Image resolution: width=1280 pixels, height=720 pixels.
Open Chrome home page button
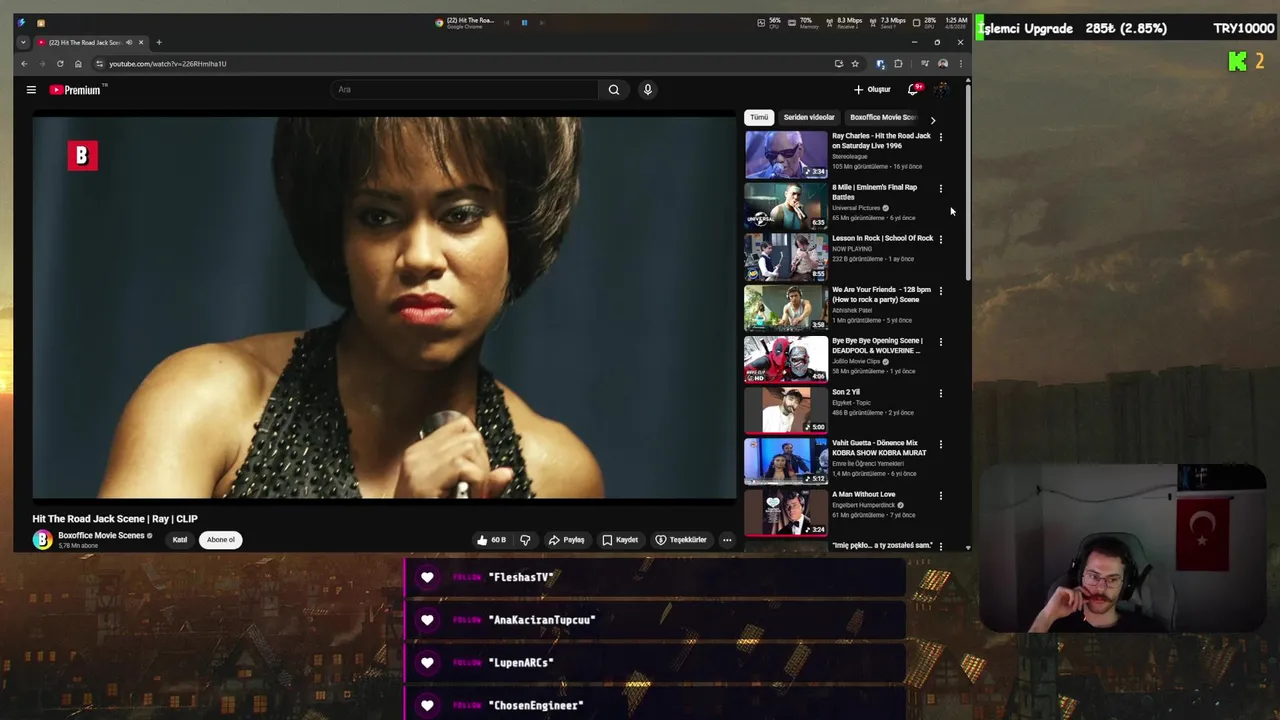[78, 64]
